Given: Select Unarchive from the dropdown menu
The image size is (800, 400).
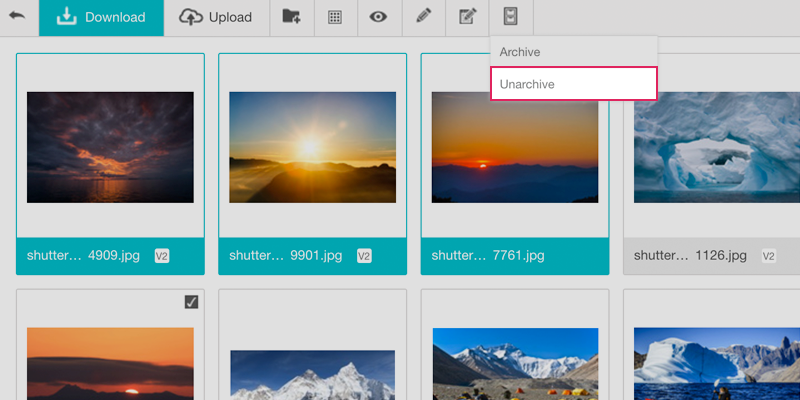Looking at the screenshot, I should point(574,84).
